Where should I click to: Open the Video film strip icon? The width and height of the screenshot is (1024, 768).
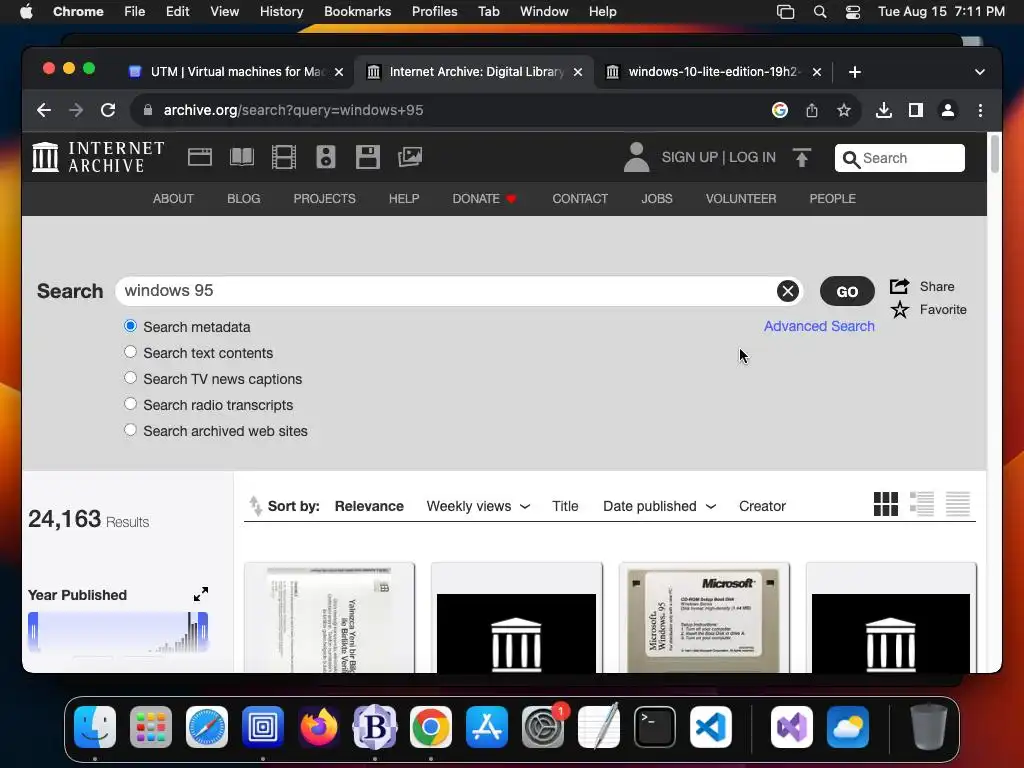point(283,157)
